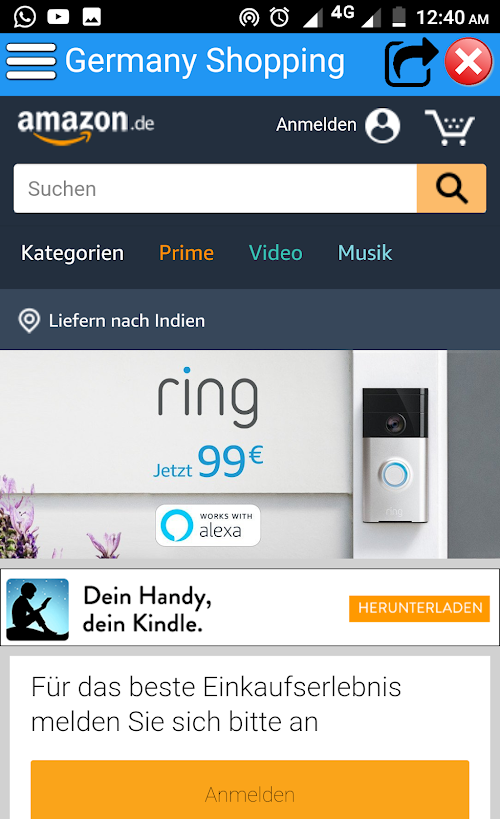Tap the Kindle reading app icon
The width and height of the screenshot is (500, 819).
pos(38,609)
